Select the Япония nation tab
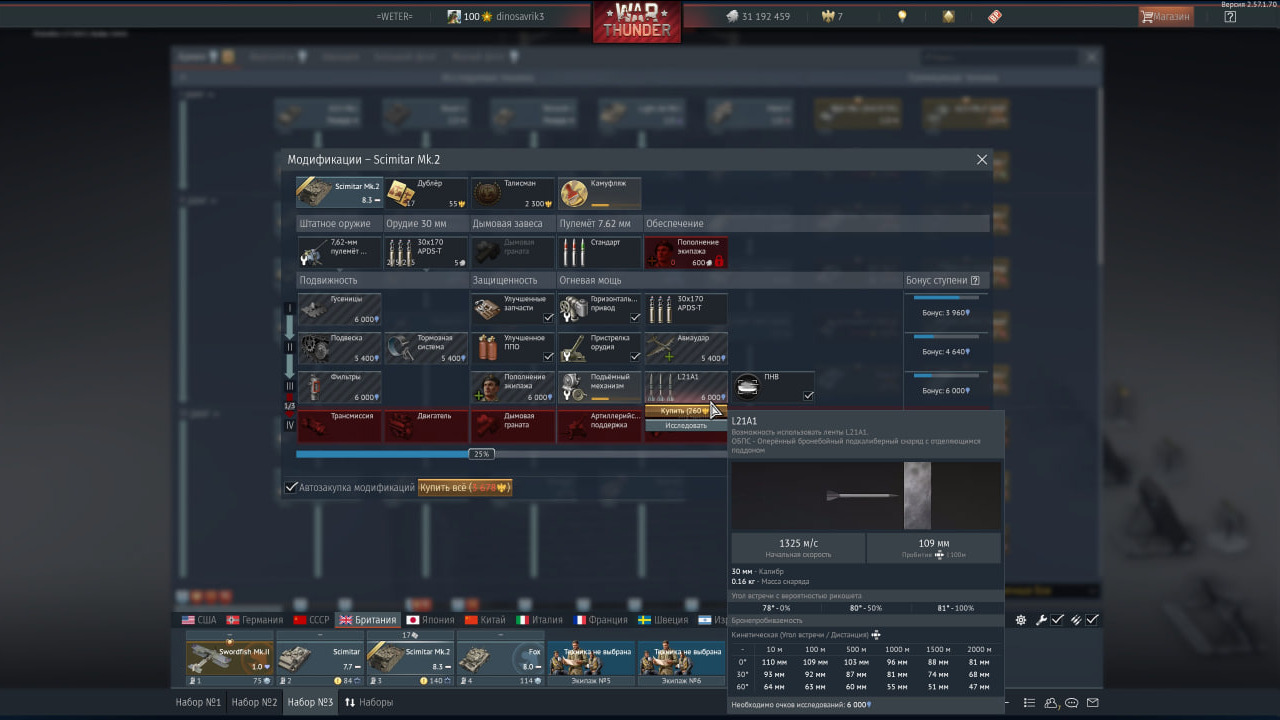1280x720 pixels. click(x=430, y=620)
